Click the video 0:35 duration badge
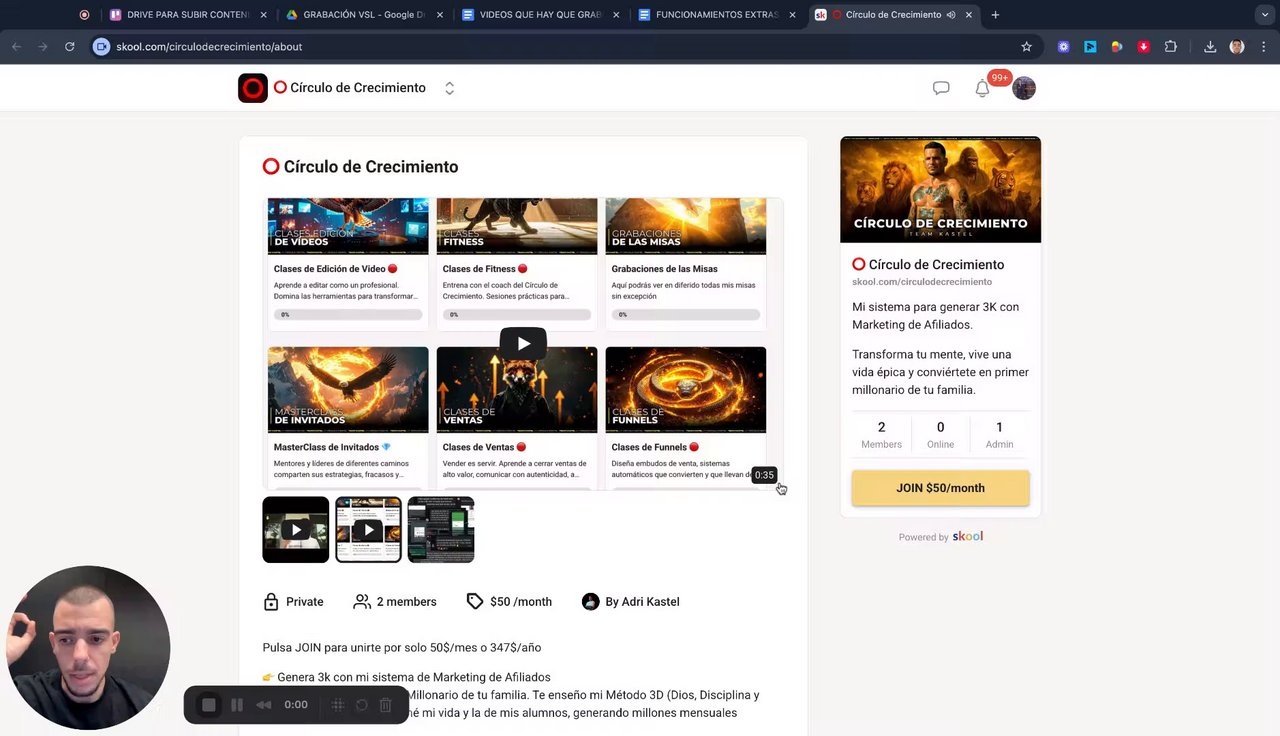 pyautogui.click(x=764, y=475)
